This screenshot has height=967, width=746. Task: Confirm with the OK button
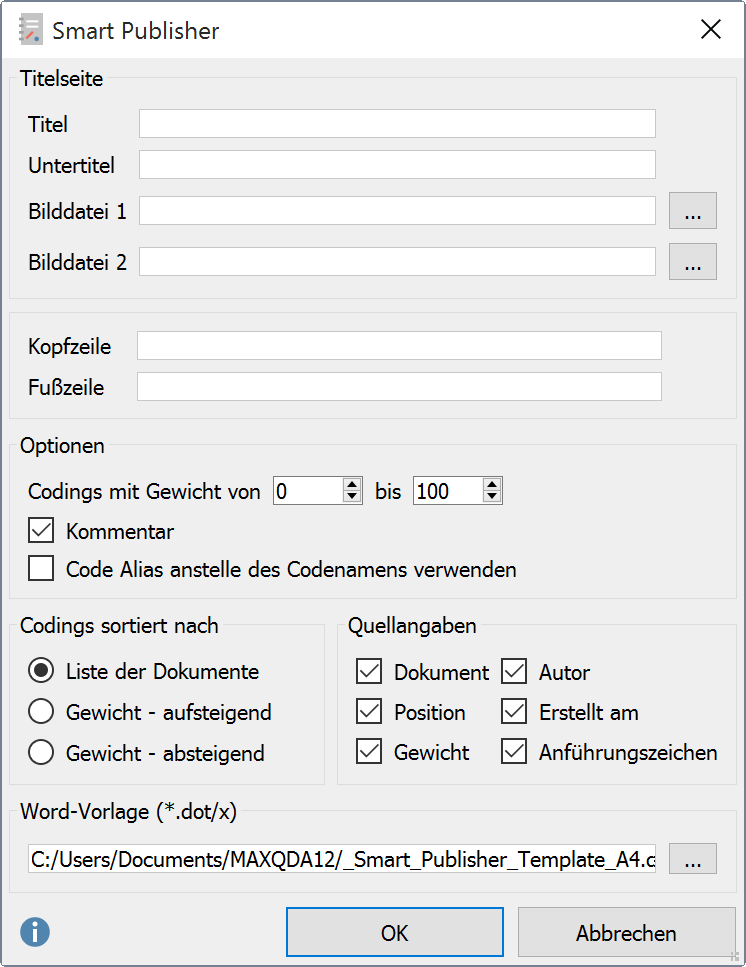tap(395, 932)
